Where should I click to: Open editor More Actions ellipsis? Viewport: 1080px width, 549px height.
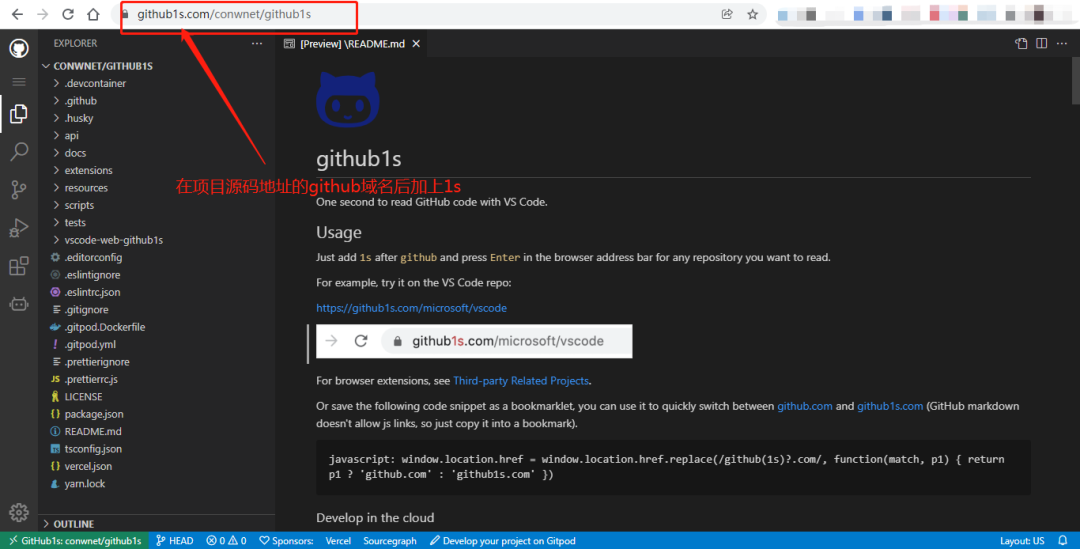click(x=1062, y=43)
